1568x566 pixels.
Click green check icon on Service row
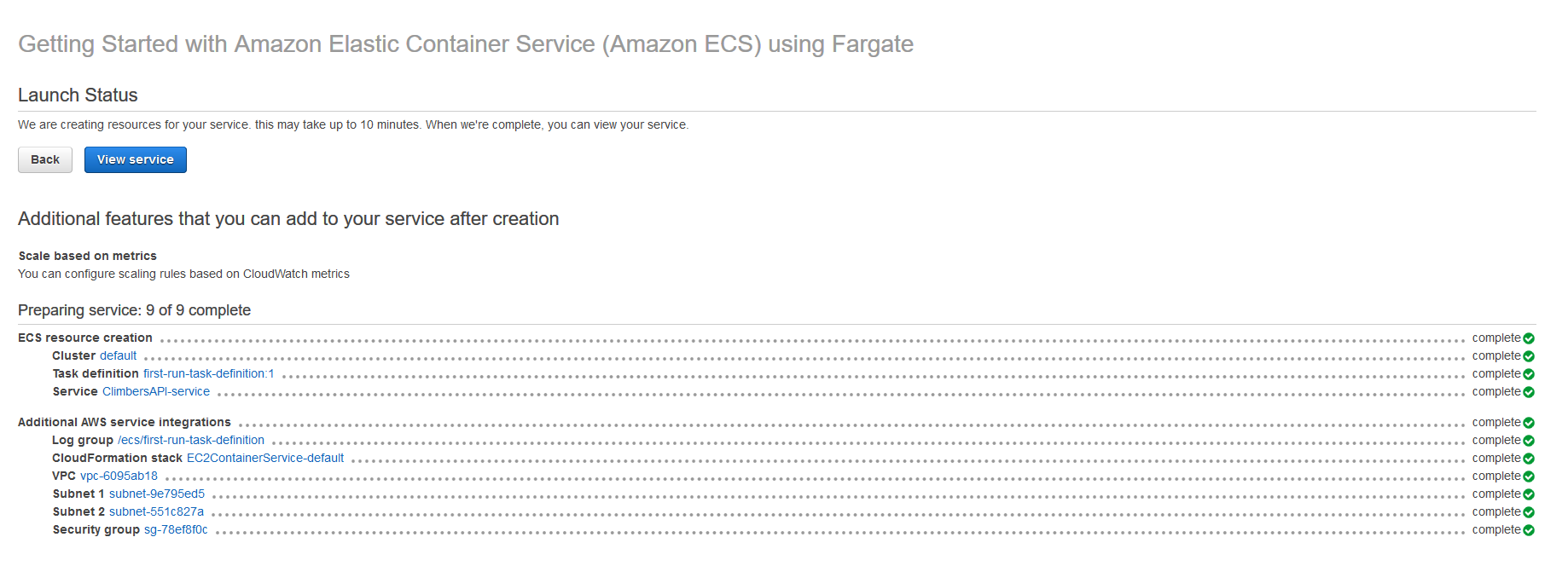click(1529, 392)
